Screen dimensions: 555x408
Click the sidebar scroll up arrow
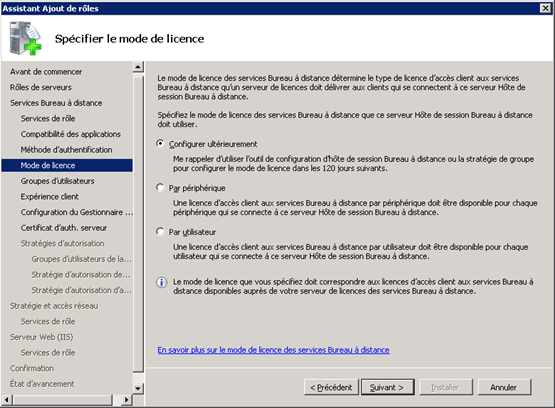(x=138, y=67)
